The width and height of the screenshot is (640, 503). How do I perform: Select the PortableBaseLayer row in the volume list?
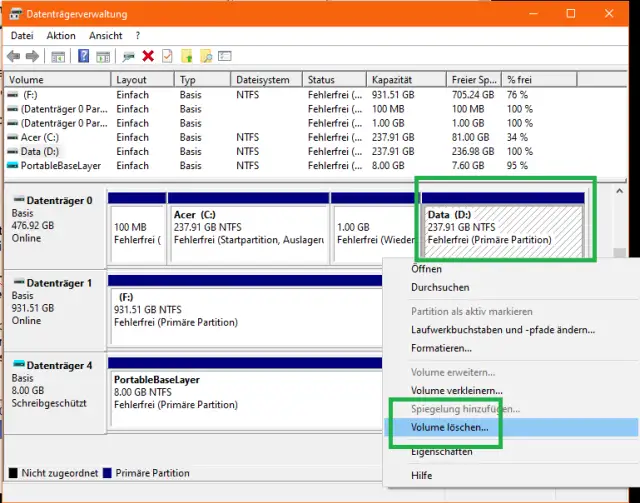click(62, 165)
